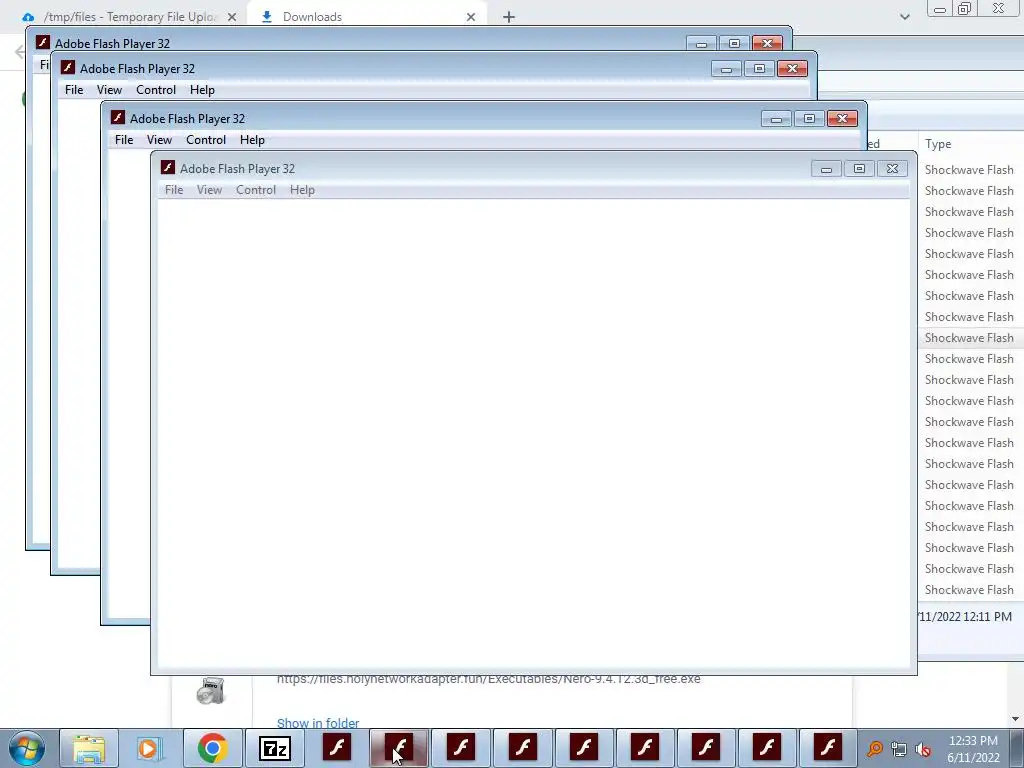Minimize the third Flash Player window
Viewport: 1024px width, 768px height.
click(776, 118)
